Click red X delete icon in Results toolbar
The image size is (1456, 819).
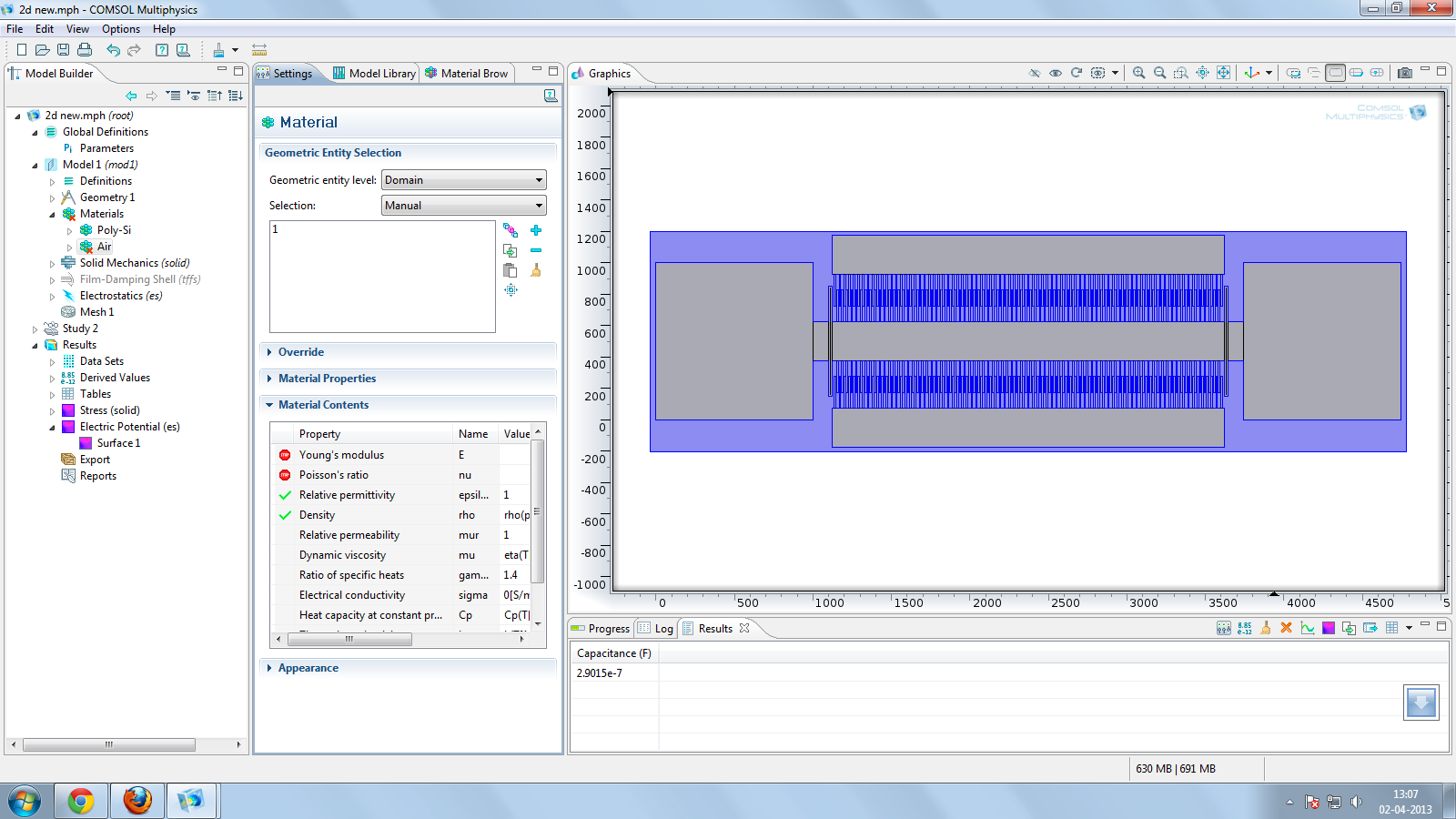(1286, 628)
